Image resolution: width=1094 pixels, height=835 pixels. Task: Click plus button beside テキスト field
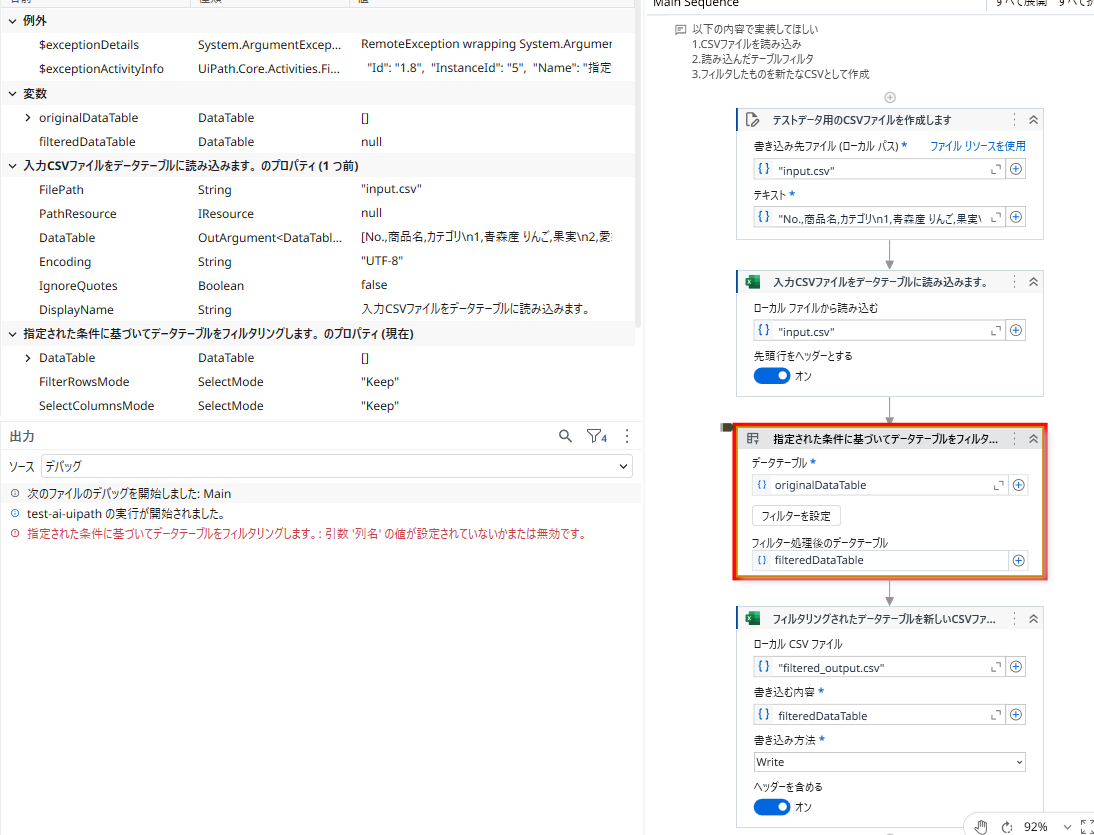pyautogui.click(x=1016, y=218)
